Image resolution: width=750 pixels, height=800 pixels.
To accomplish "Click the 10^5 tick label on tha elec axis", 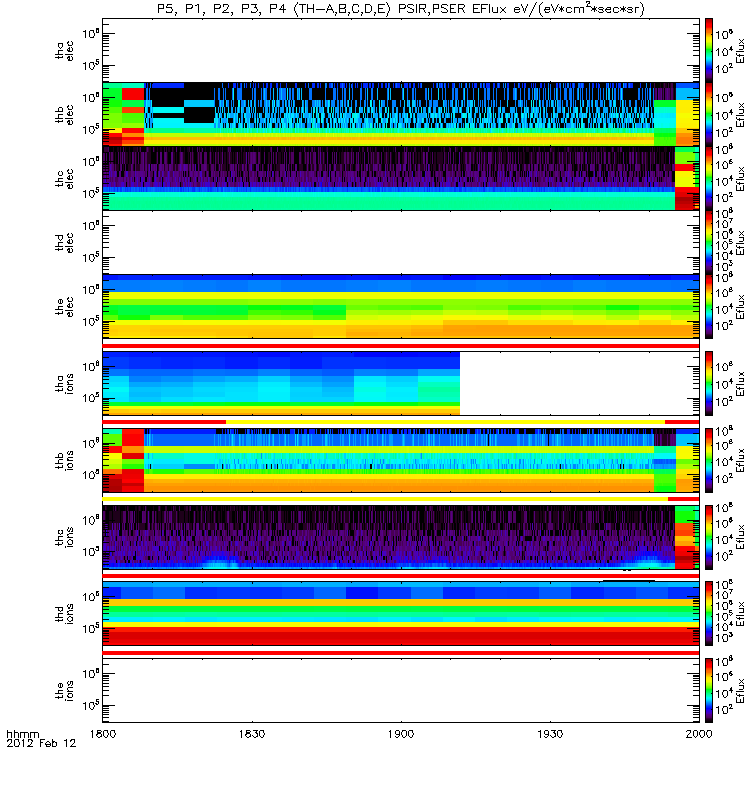I will (x=91, y=65).
